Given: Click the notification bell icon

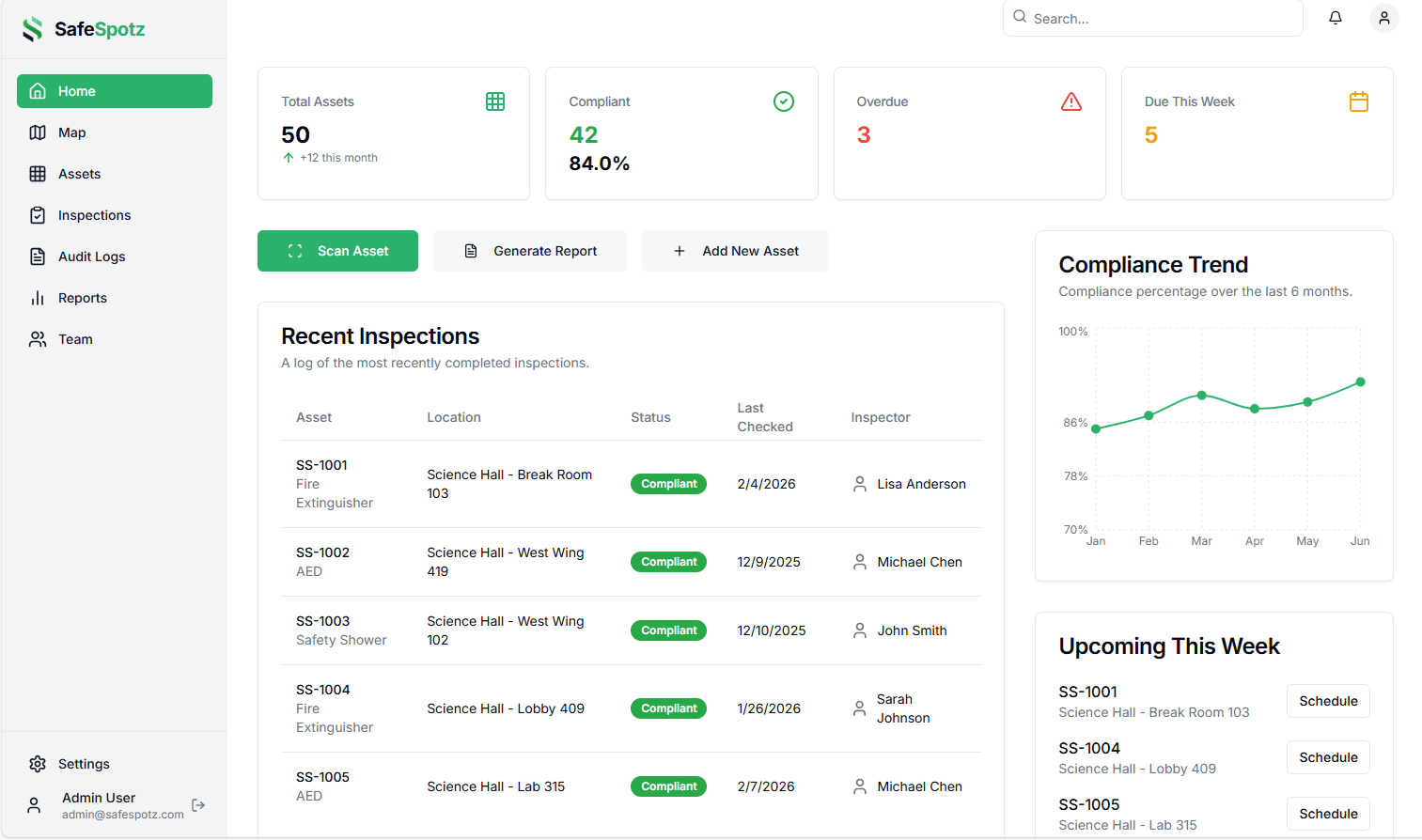Looking at the screenshot, I should click(1336, 18).
